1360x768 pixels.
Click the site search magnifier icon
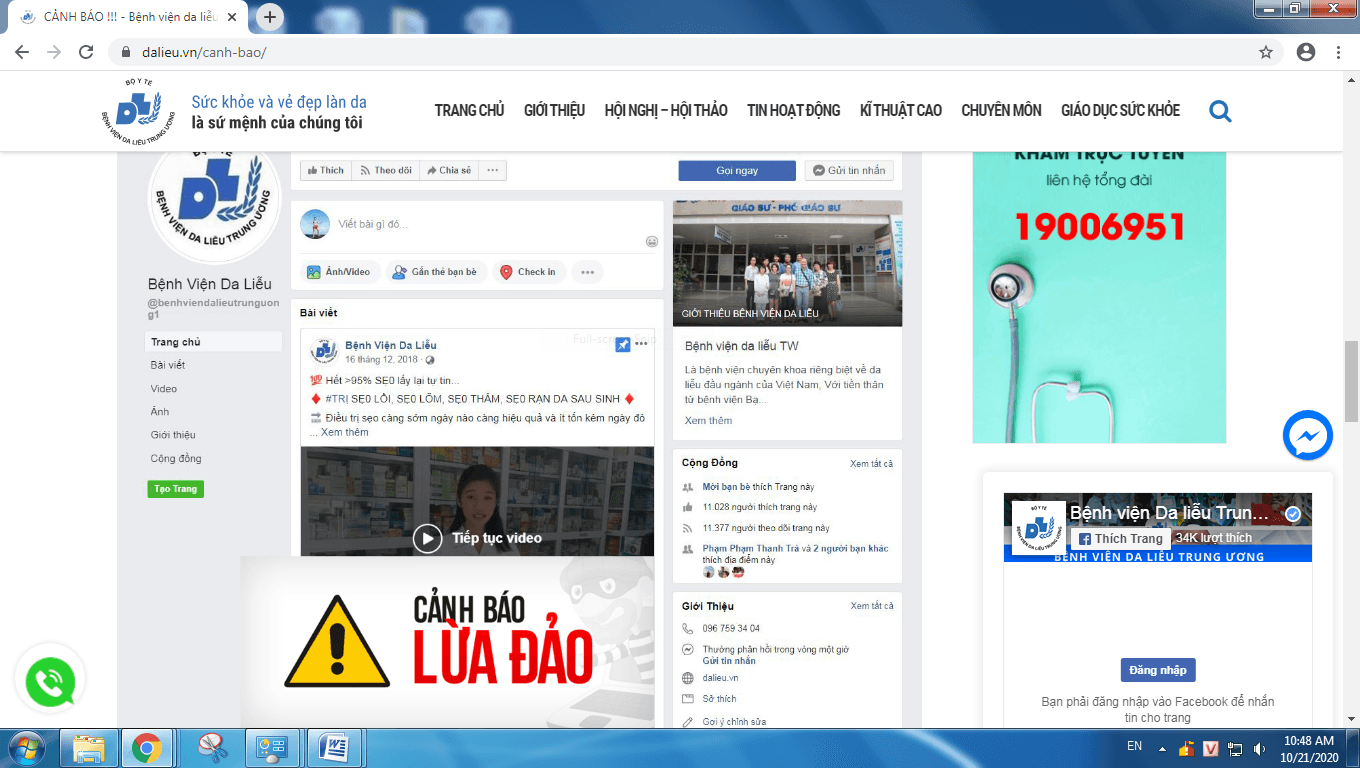tap(1220, 111)
